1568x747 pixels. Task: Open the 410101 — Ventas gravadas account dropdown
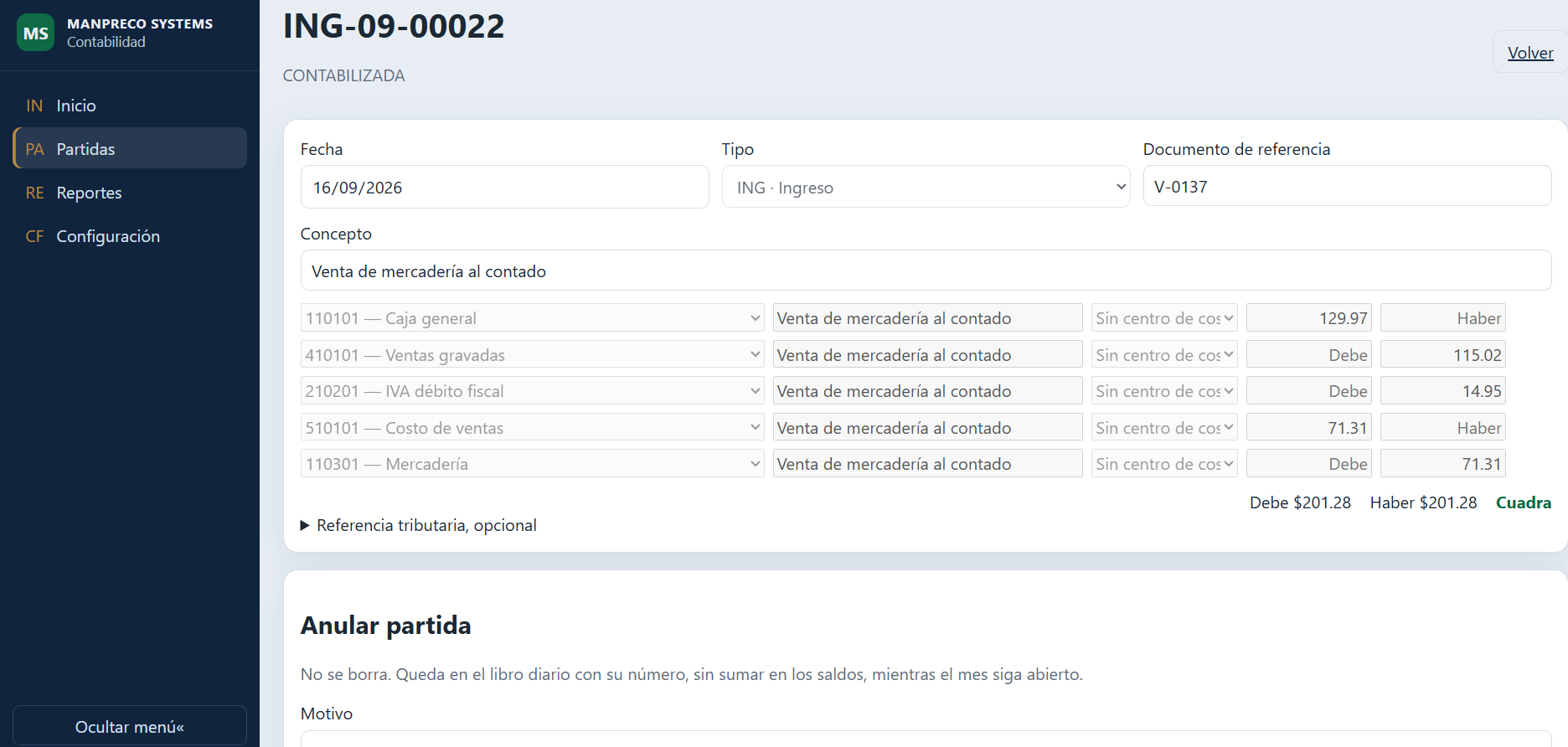point(533,355)
